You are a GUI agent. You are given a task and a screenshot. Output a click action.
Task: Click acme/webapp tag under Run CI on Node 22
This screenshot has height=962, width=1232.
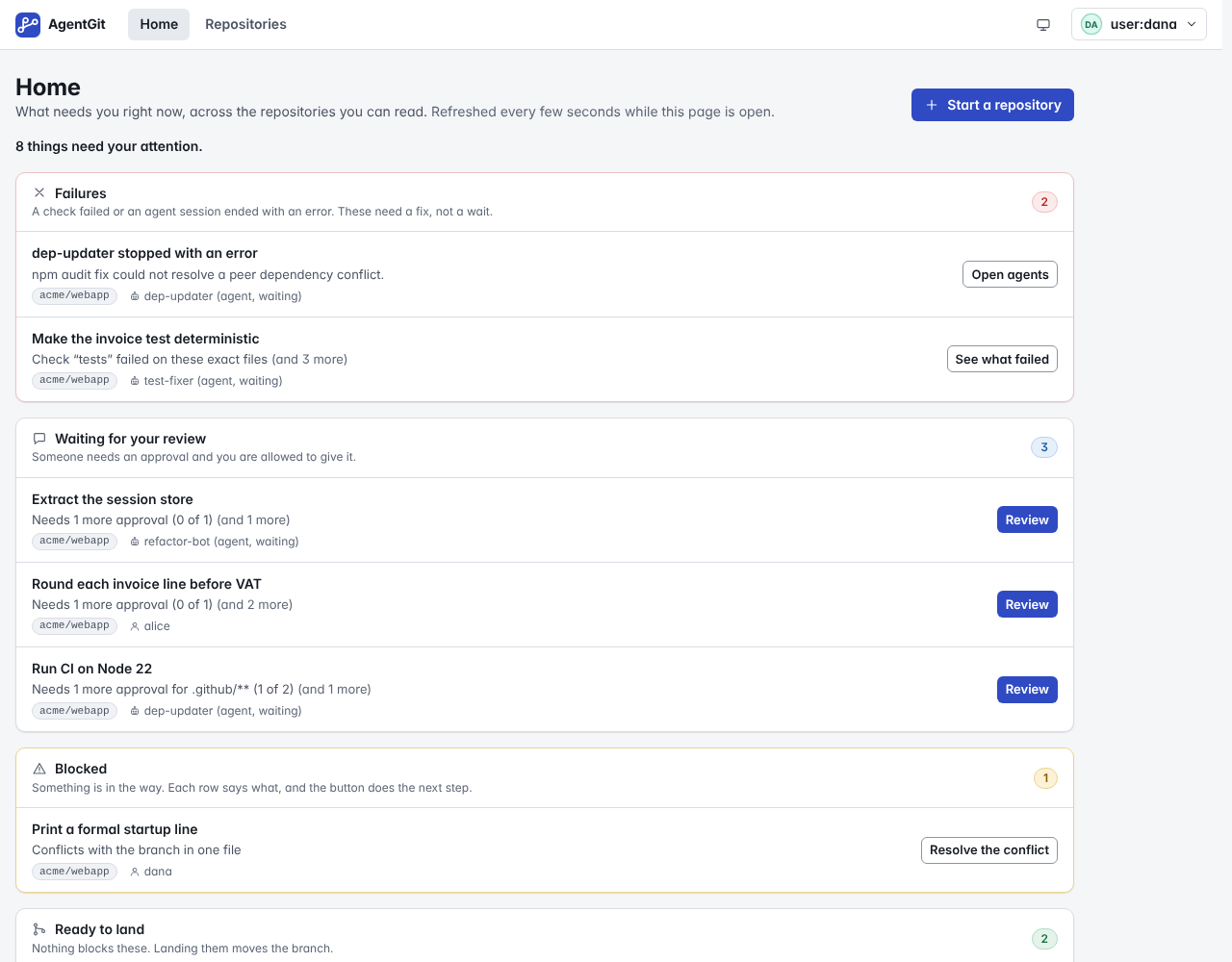(74, 711)
